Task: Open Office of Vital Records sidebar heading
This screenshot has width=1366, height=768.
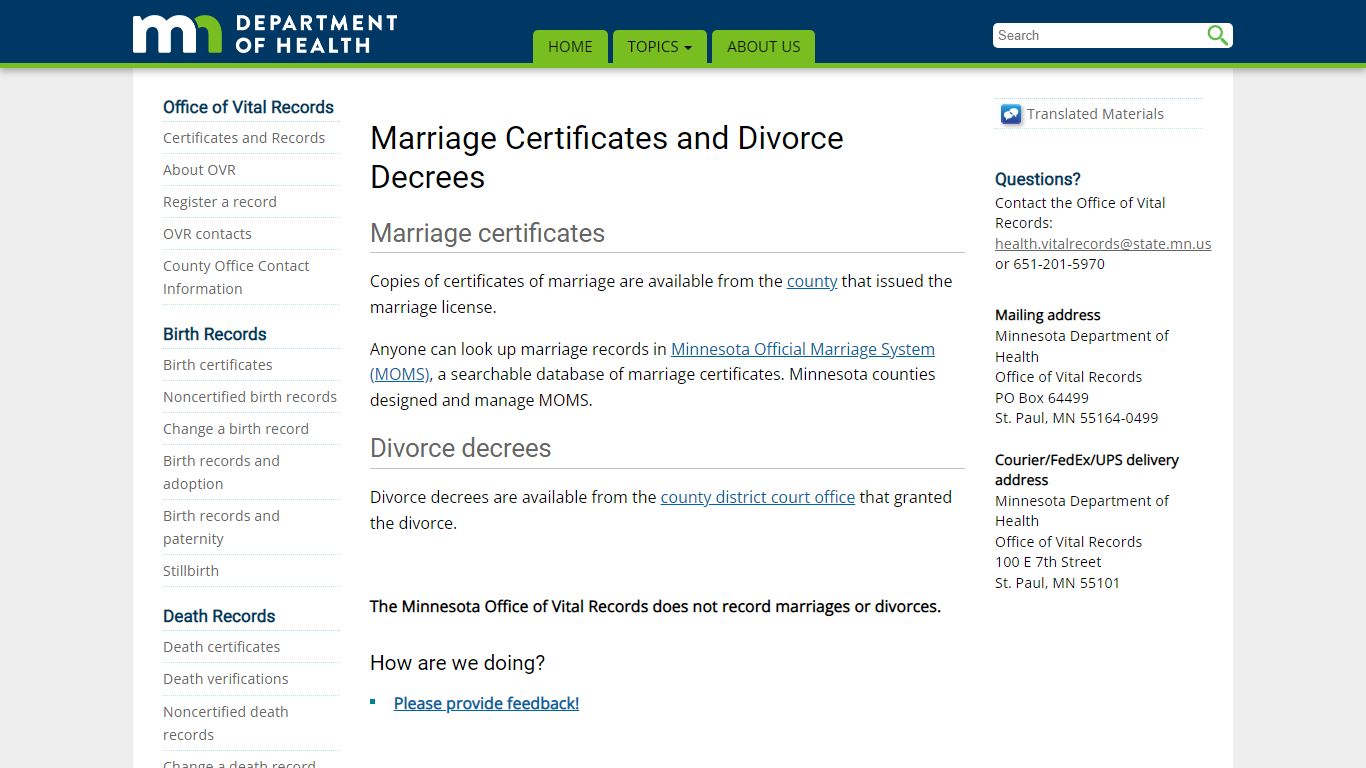Action: point(248,107)
